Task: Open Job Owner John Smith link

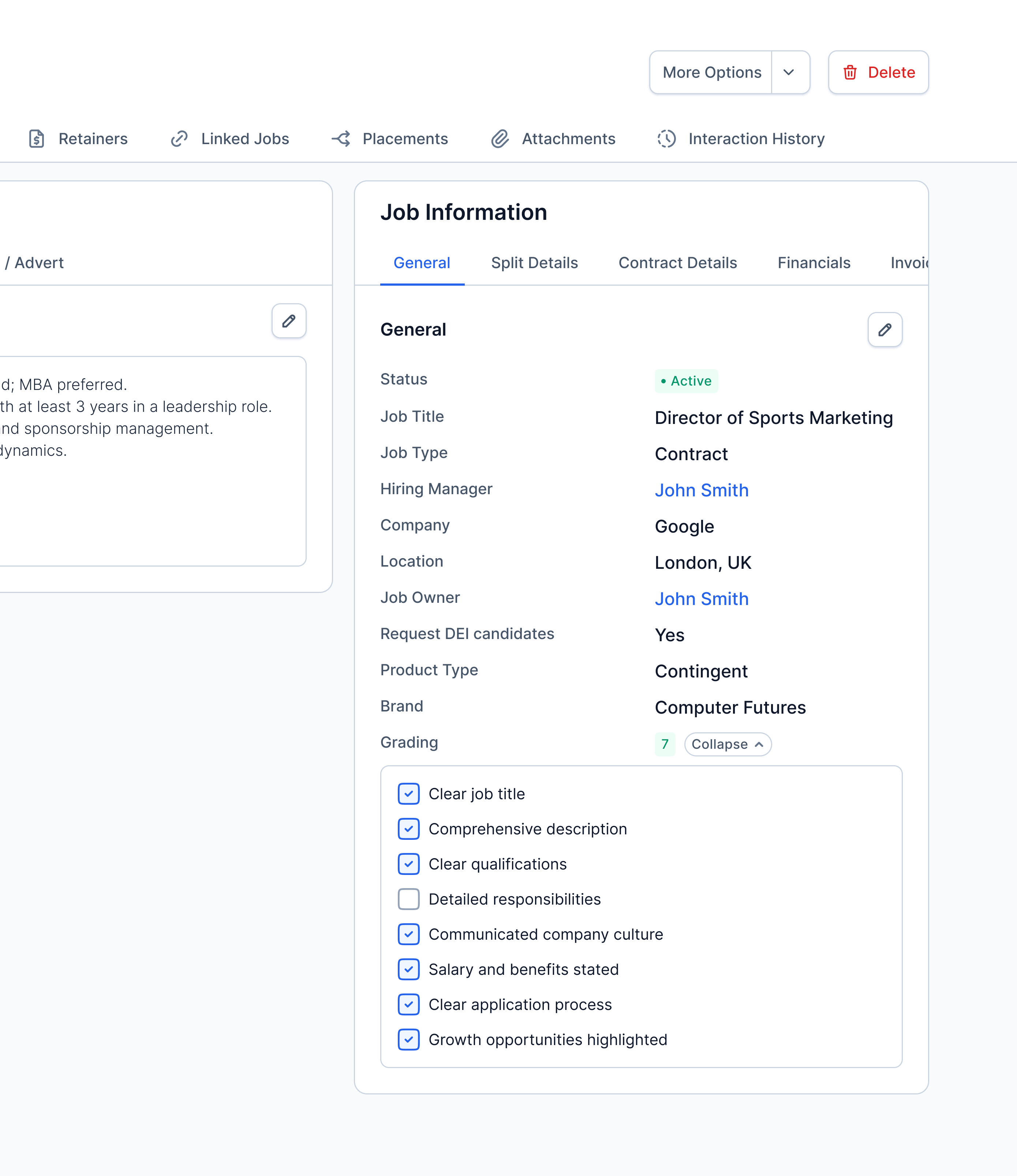Action: [x=701, y=599]
